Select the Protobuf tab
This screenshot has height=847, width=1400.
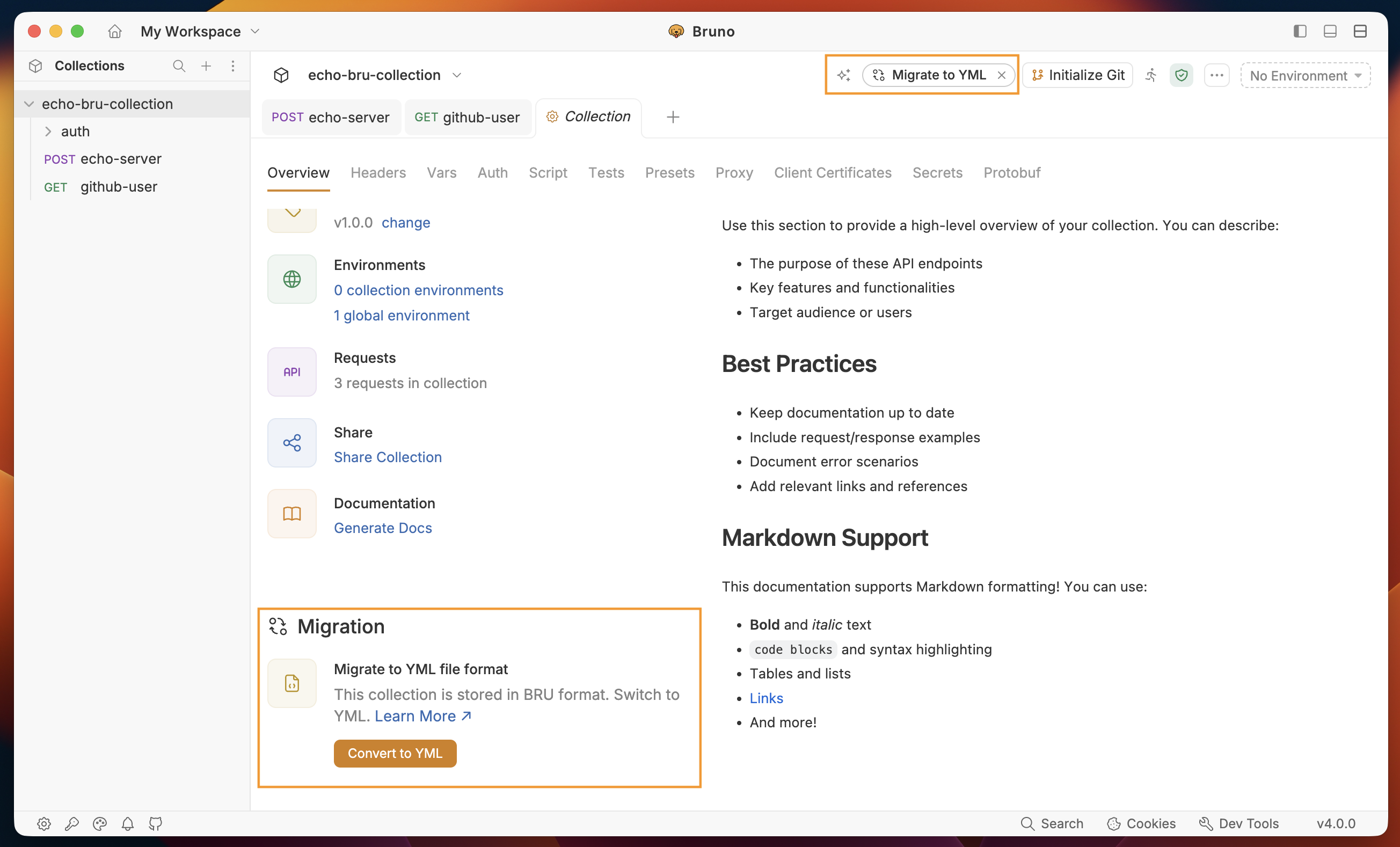1012,173
